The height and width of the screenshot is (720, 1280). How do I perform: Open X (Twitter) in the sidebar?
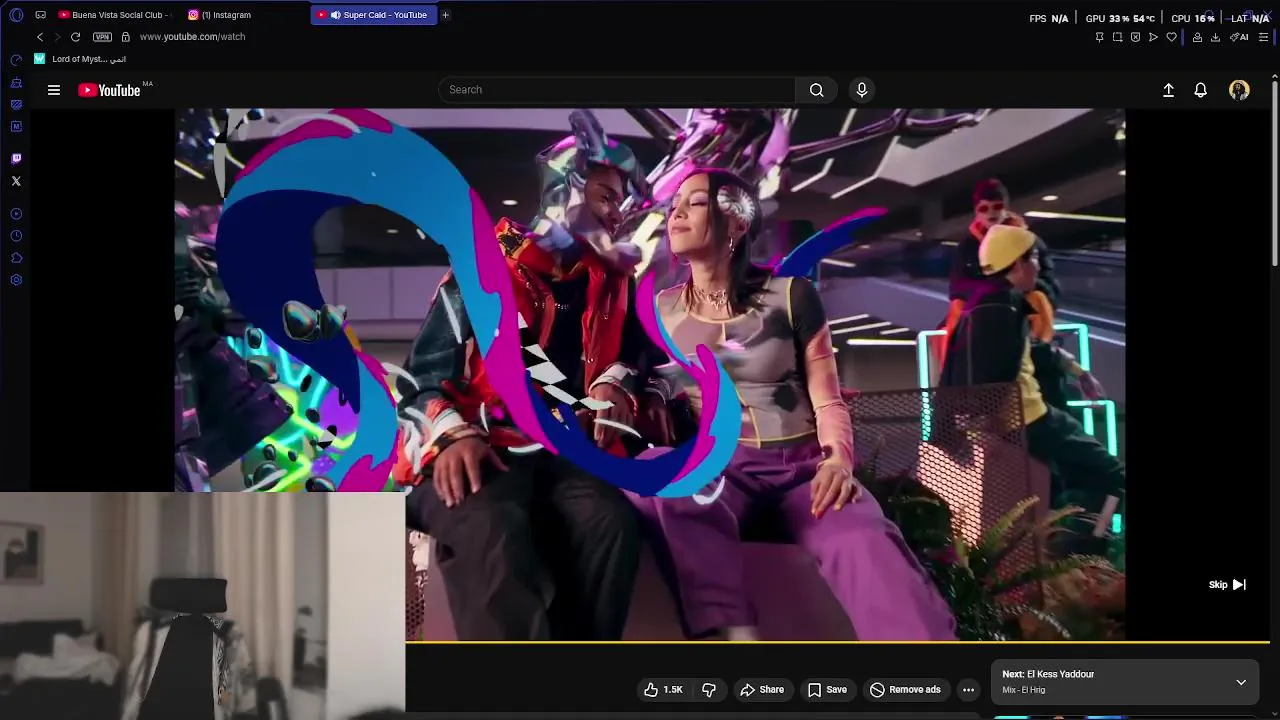[x=16, y=181]
